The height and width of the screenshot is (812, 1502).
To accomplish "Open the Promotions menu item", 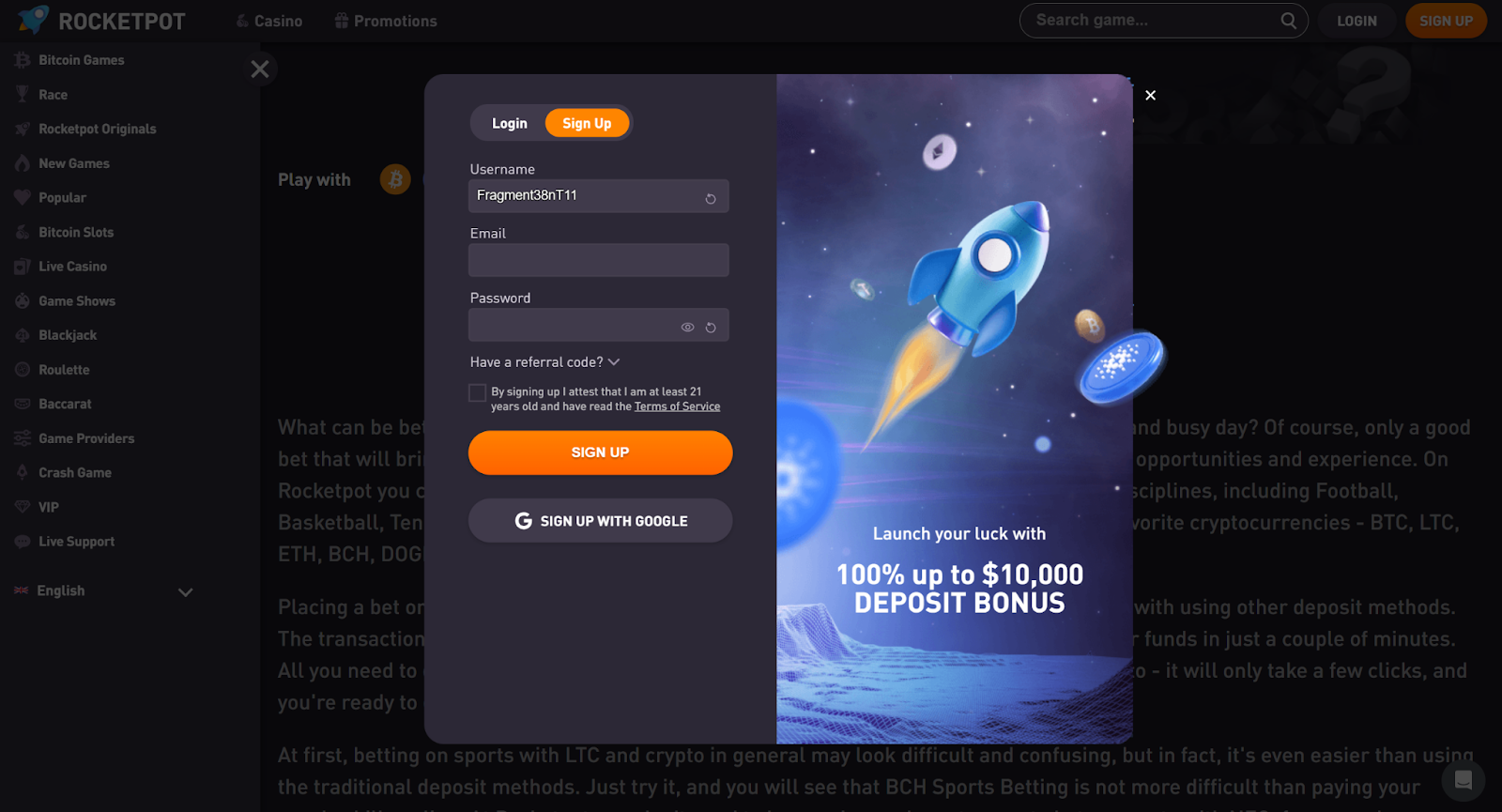I will pyautogui.click(x=386, y=21).
